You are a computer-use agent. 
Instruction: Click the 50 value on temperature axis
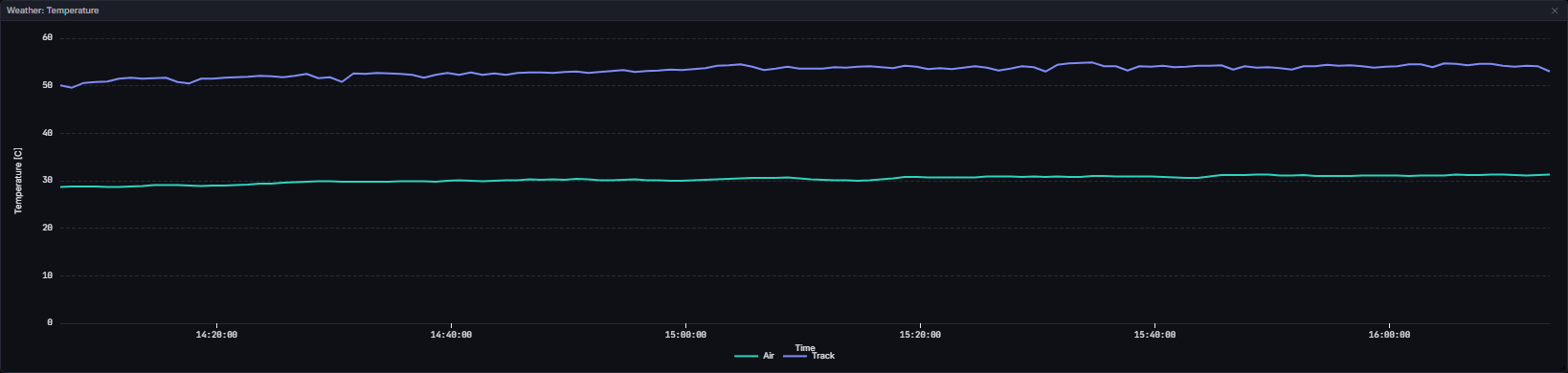47,85
